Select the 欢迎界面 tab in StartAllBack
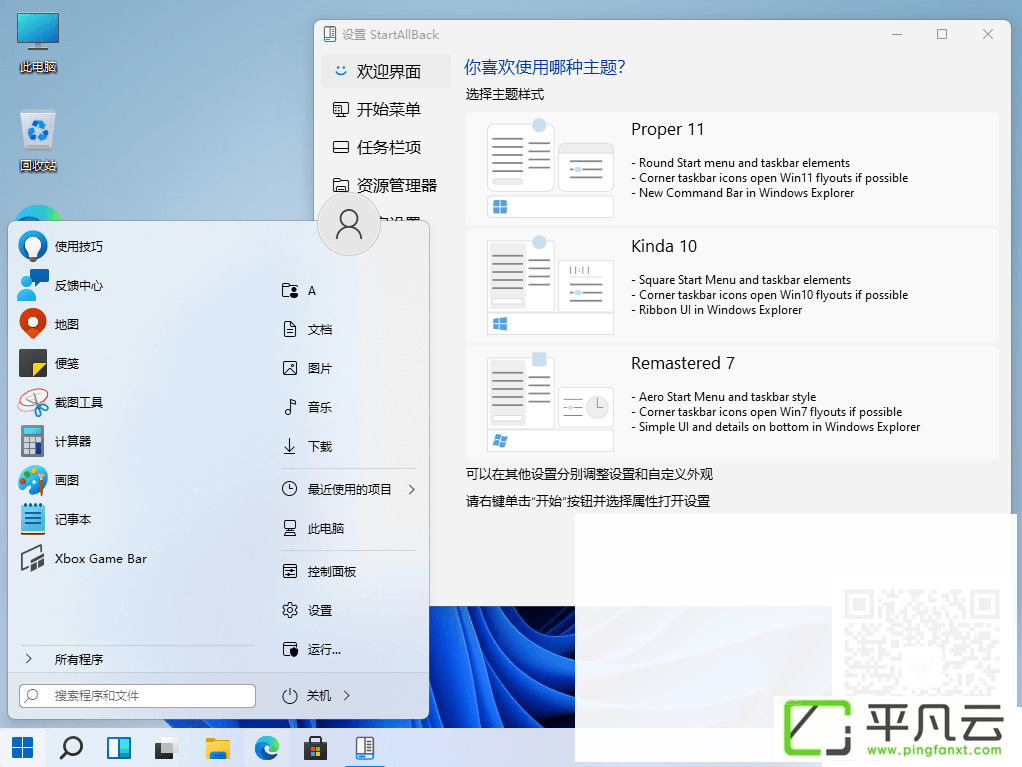 [x=386, y=71]
